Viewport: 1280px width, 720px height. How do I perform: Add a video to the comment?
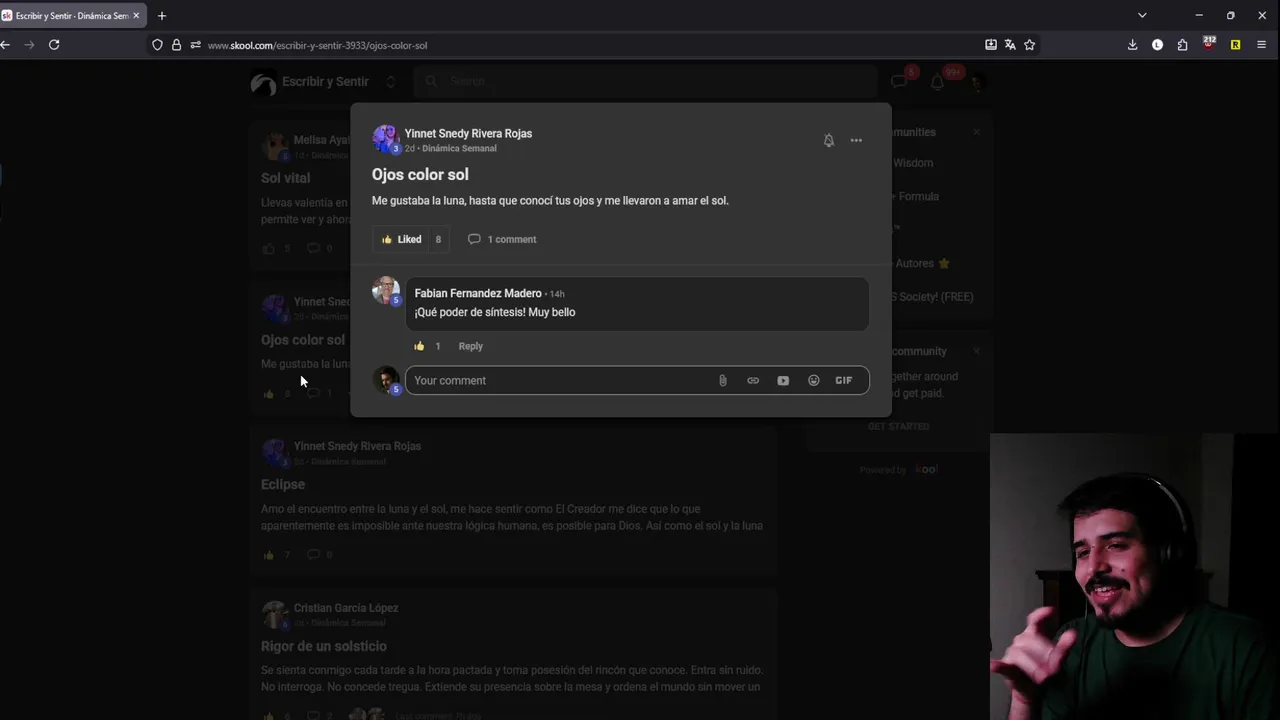tap(783, 380)
